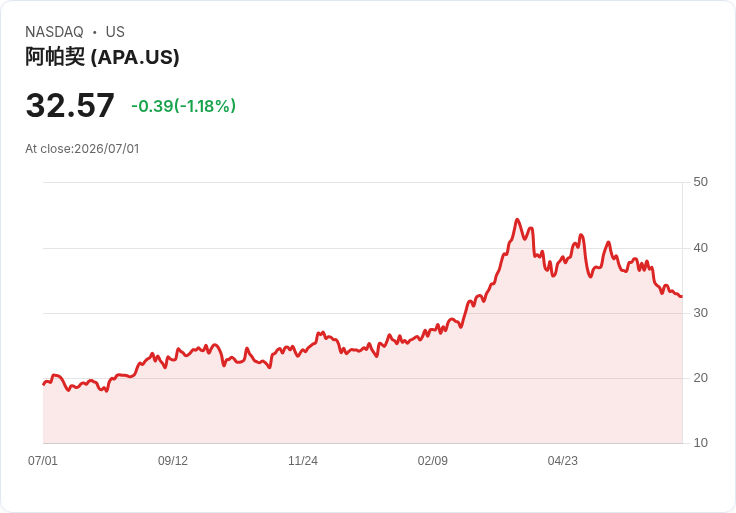The width and height of the screenshot is (736, 513).
Task: Click the first data point of the price line
Action: coord(44,384)
